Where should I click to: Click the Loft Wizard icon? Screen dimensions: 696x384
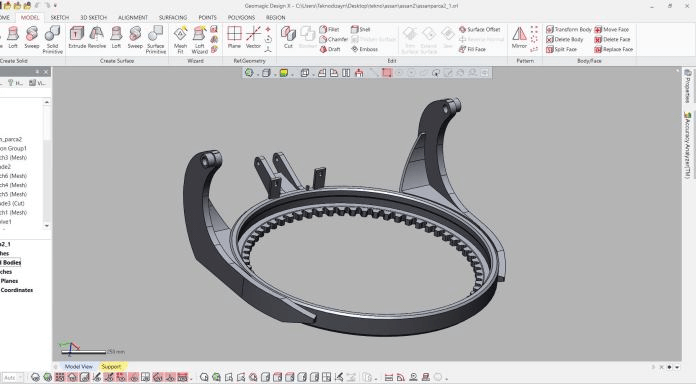point(199,40)
